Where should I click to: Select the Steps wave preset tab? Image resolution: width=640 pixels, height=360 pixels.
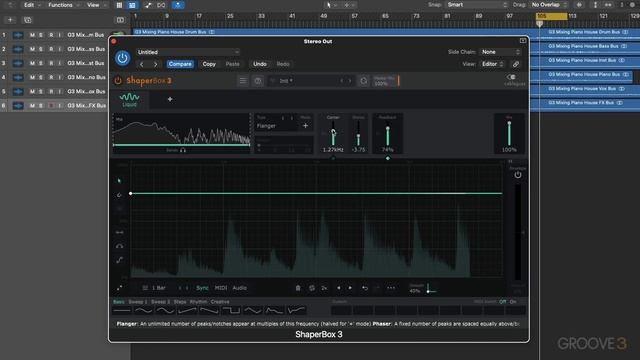[180, 302]
